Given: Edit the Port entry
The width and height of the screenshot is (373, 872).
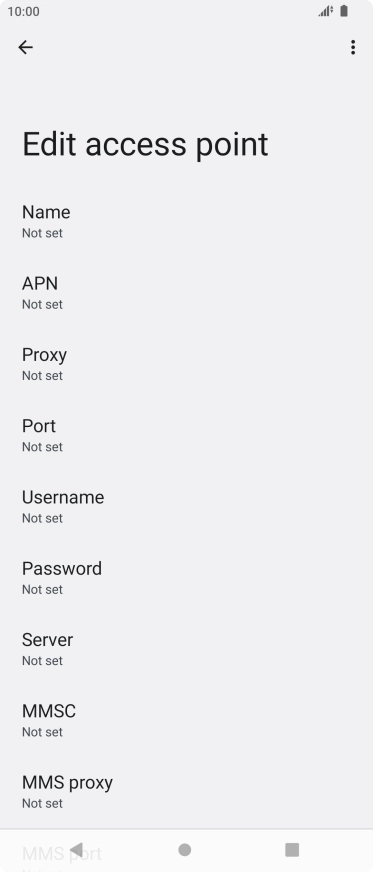Looking at the screenshot, I should 186,435.
